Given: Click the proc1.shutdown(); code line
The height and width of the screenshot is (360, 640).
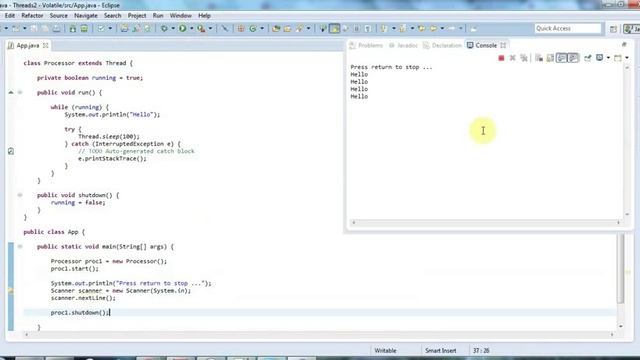Looking at the screenshot, I should 80,313.
